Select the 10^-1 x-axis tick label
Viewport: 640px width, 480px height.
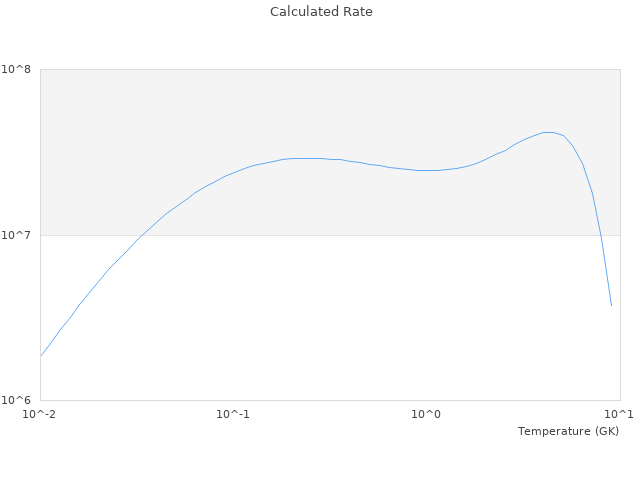(233, 414)
